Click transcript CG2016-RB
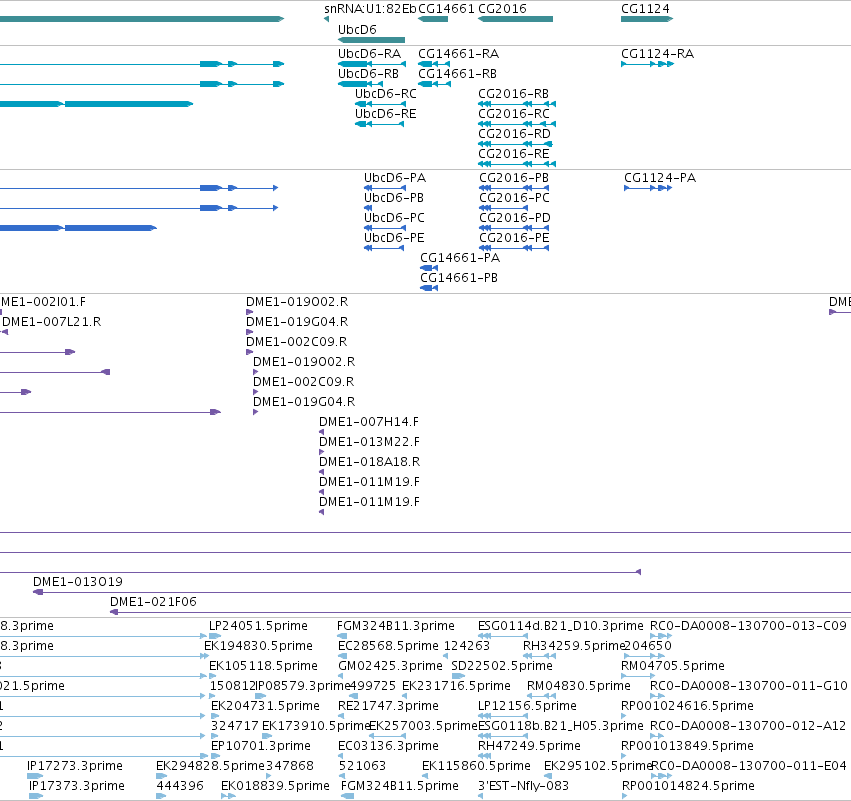Screen dimensions: 851x801 pyautogui.click(x=517, y=104)
